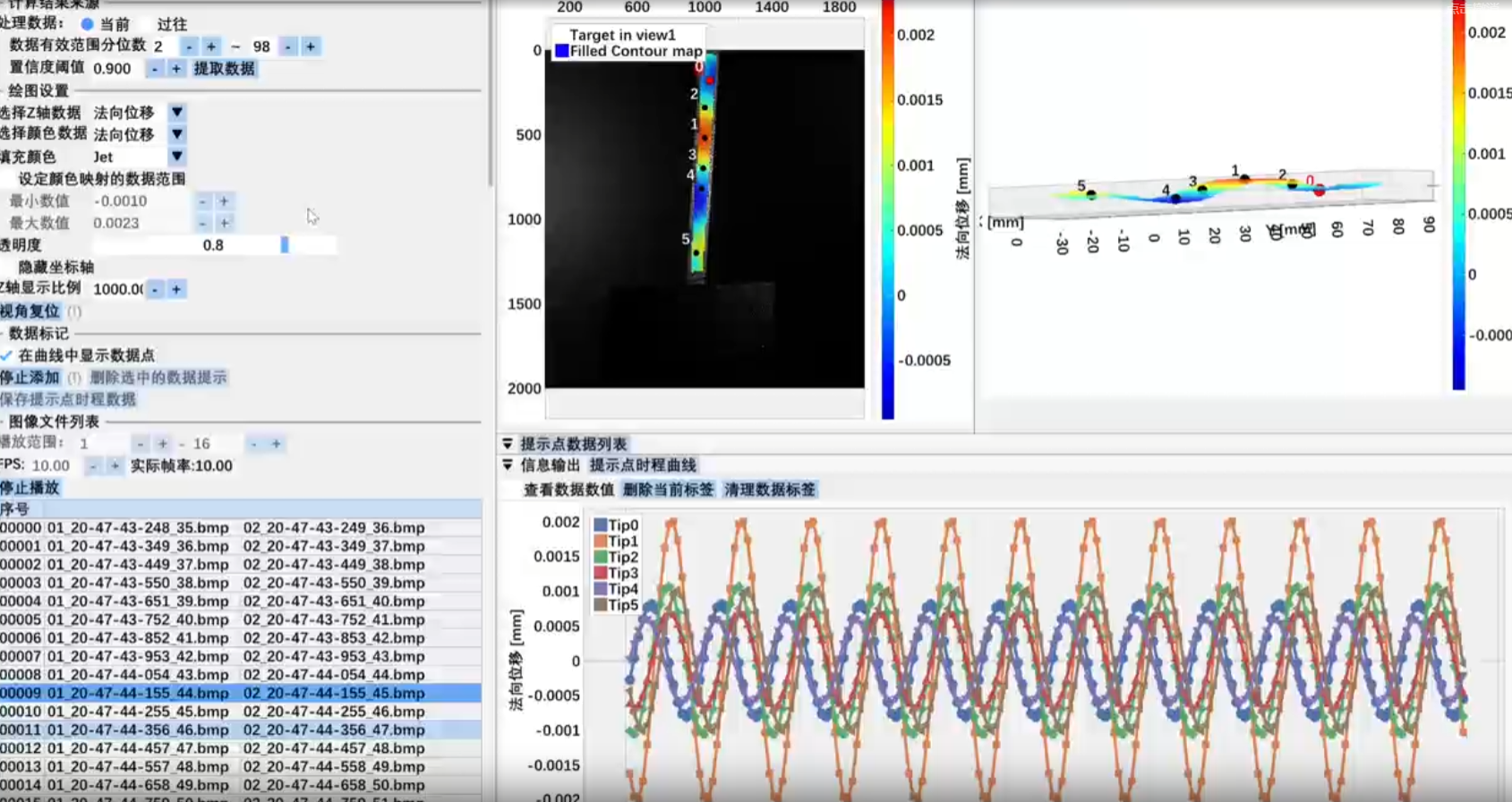Click the Tip1 legend entry
The width and height of the screenshot is (1512, 802).
tap(616, 542)
